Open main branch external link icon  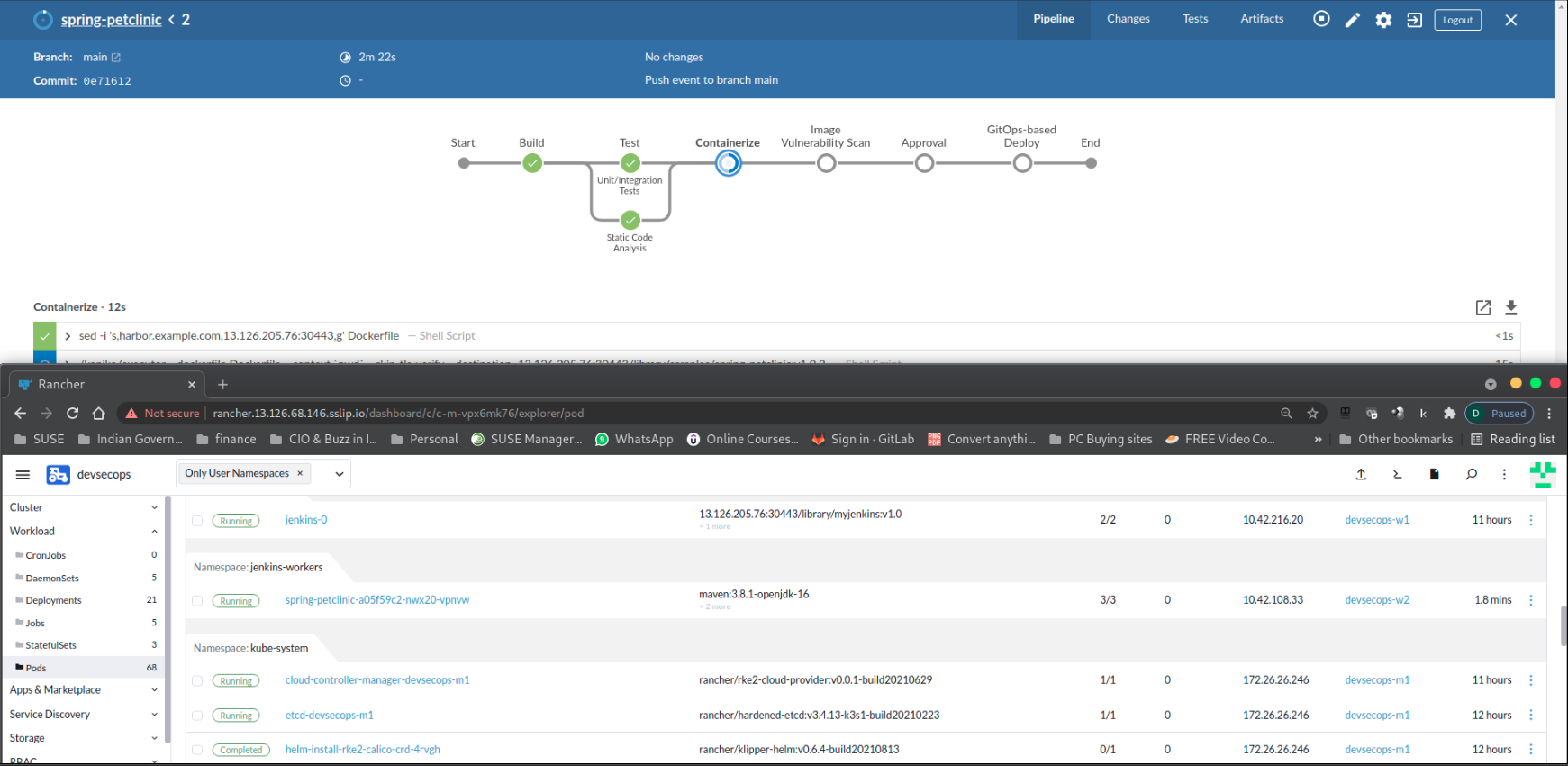coord(115,58)
